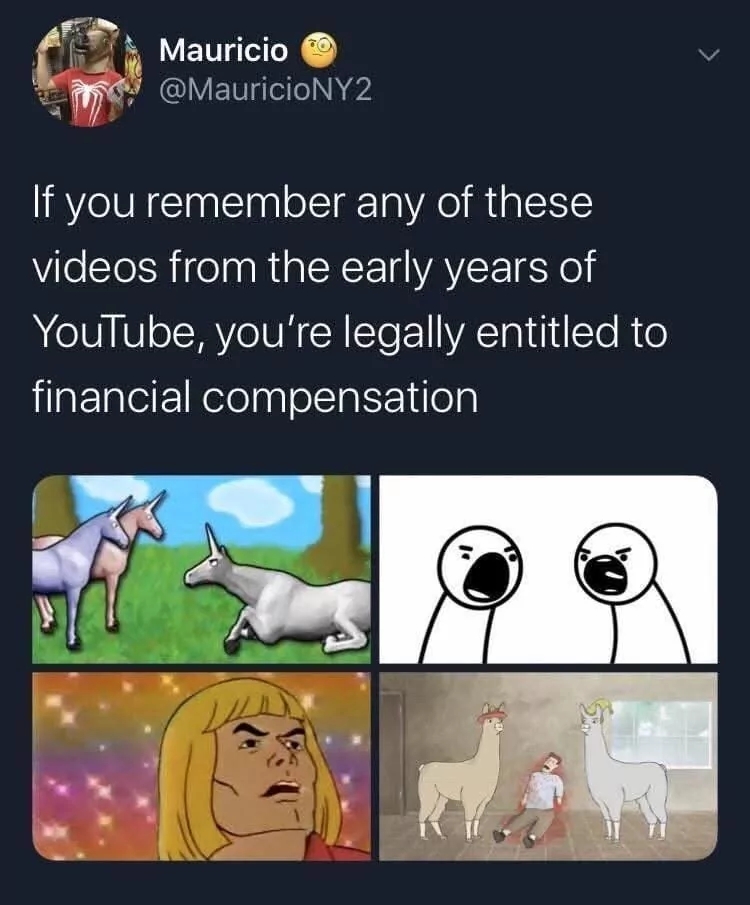750x905 pixels.
Task: Open Mauricio's profile picture avatar
Action: point(88,72)
